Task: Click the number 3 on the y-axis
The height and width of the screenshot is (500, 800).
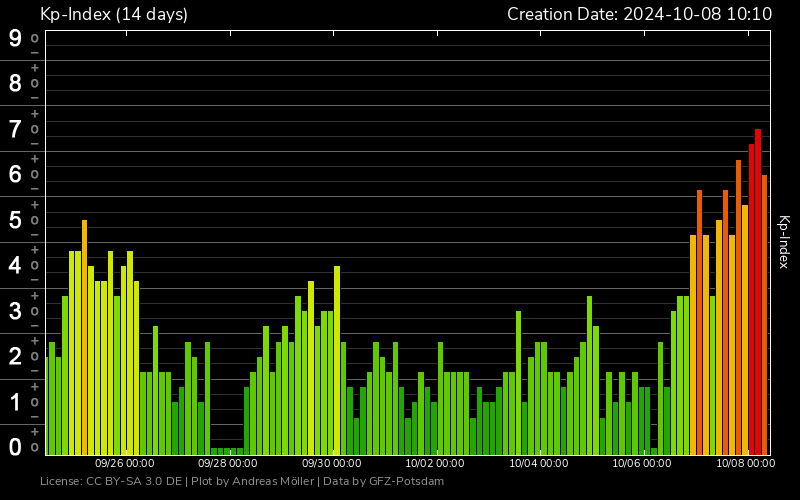Action: coord(15,311)
